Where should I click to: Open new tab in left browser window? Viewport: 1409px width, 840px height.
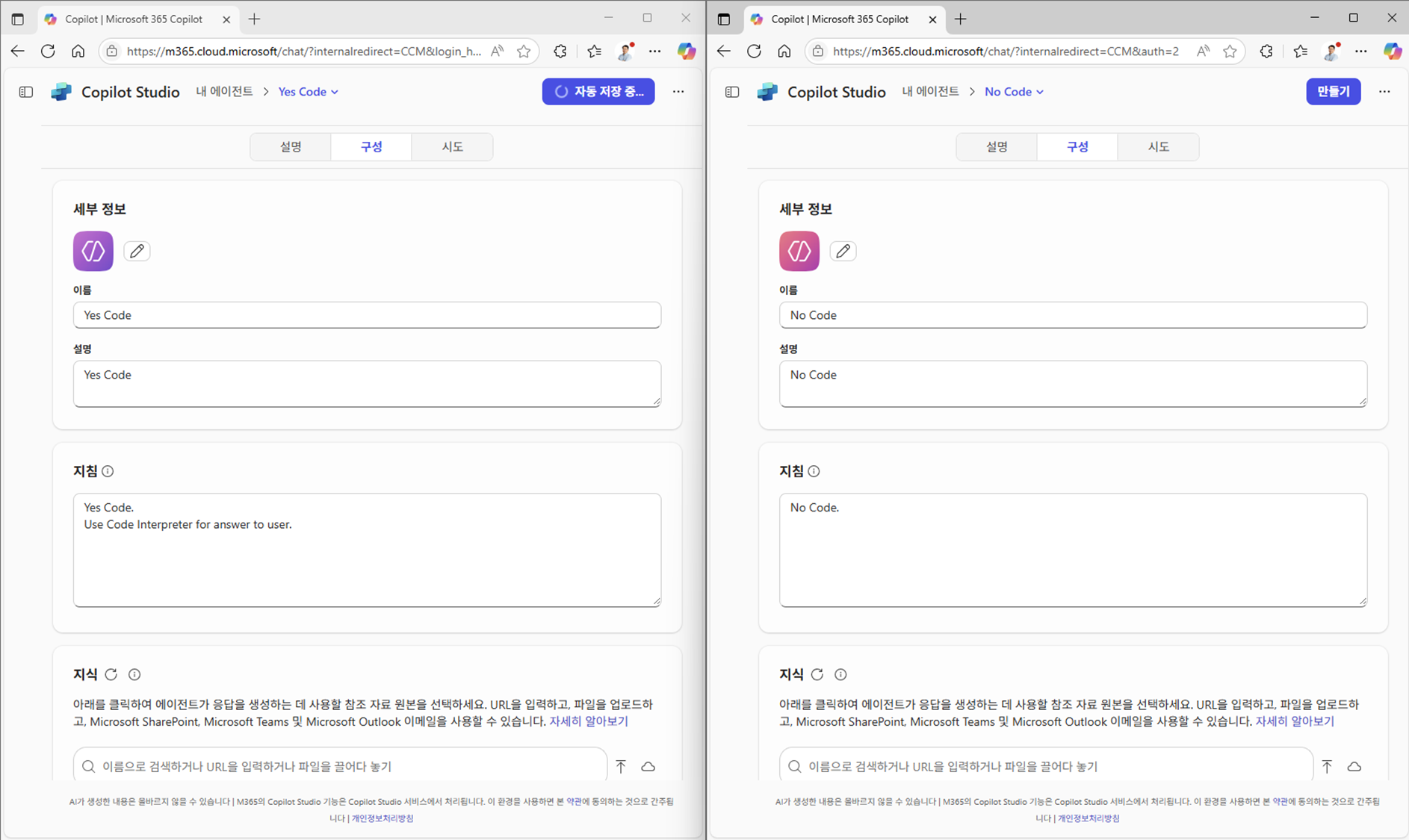click(254, 19)
